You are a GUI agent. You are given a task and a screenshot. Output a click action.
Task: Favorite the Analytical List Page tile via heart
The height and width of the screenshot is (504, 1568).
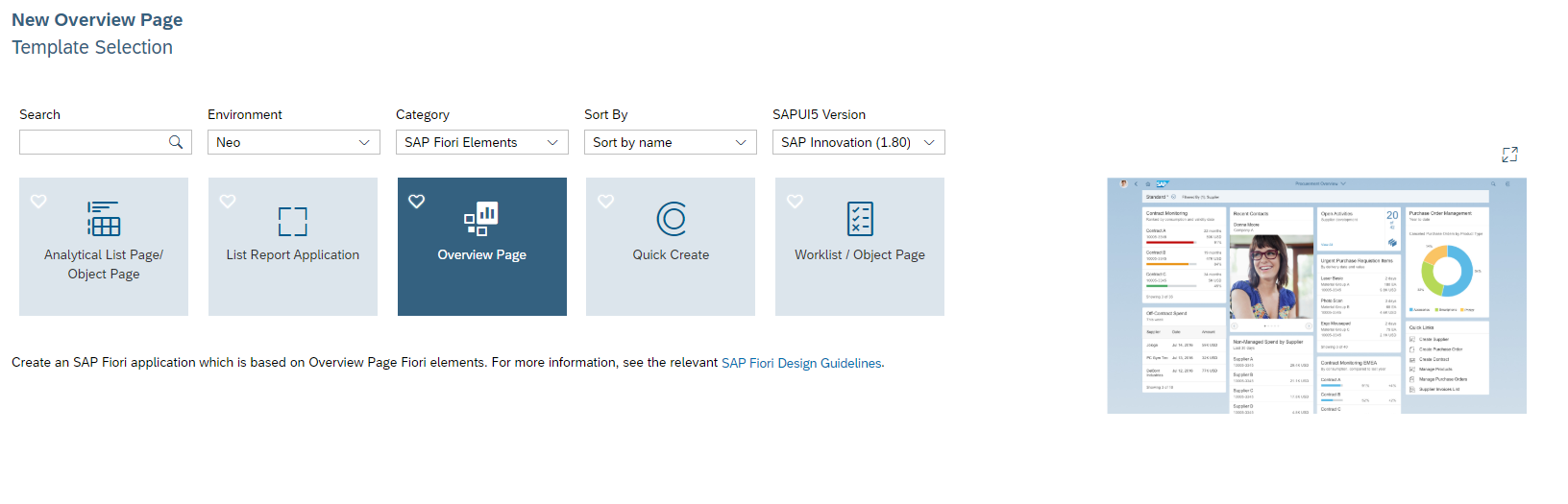click(38, 202)
